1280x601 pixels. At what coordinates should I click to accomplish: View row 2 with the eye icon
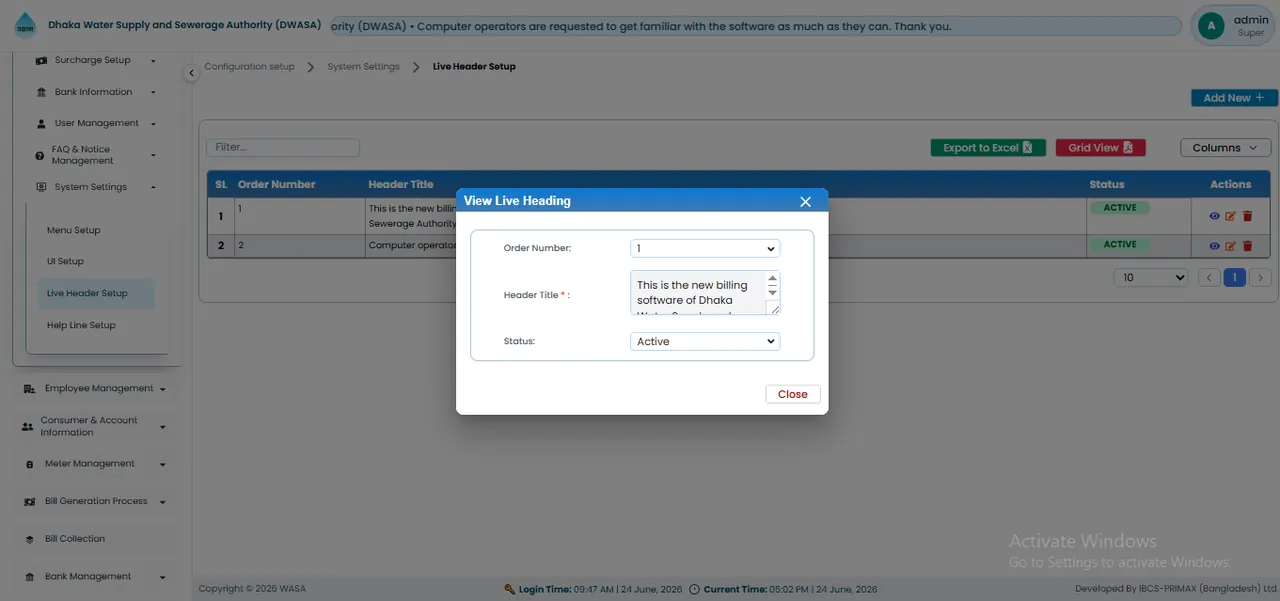(x=1215, y=246)
